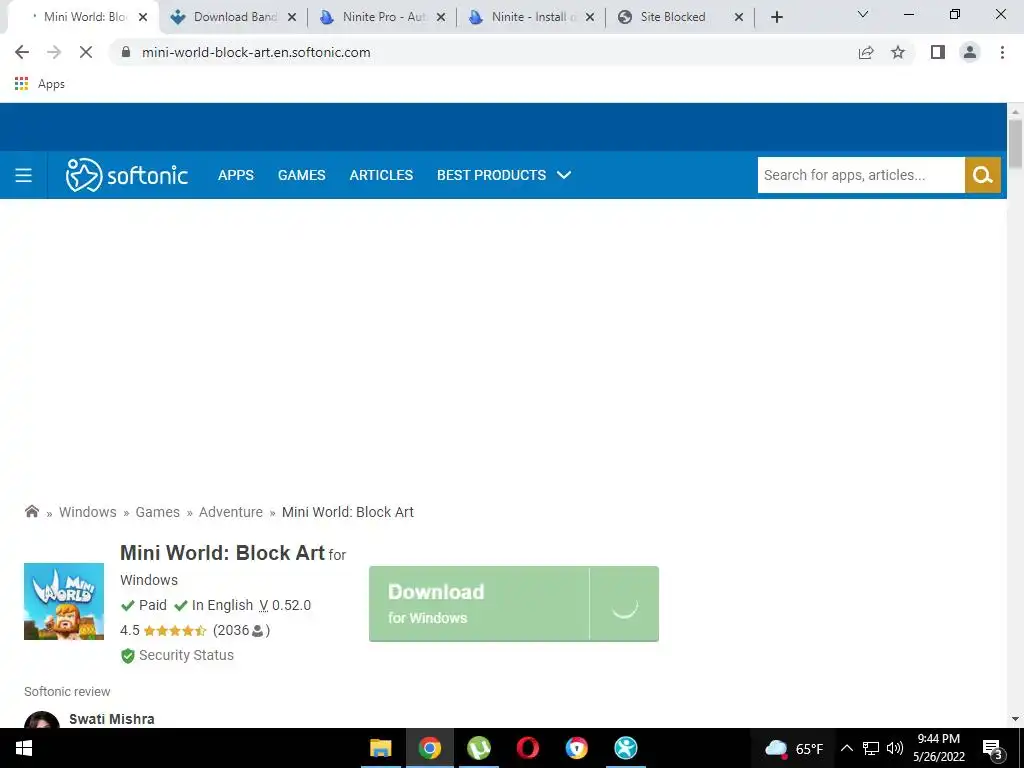Click author name Swati Mishra
The image size is (1024, 768).
pyautogui.click(x=112, y=719)
